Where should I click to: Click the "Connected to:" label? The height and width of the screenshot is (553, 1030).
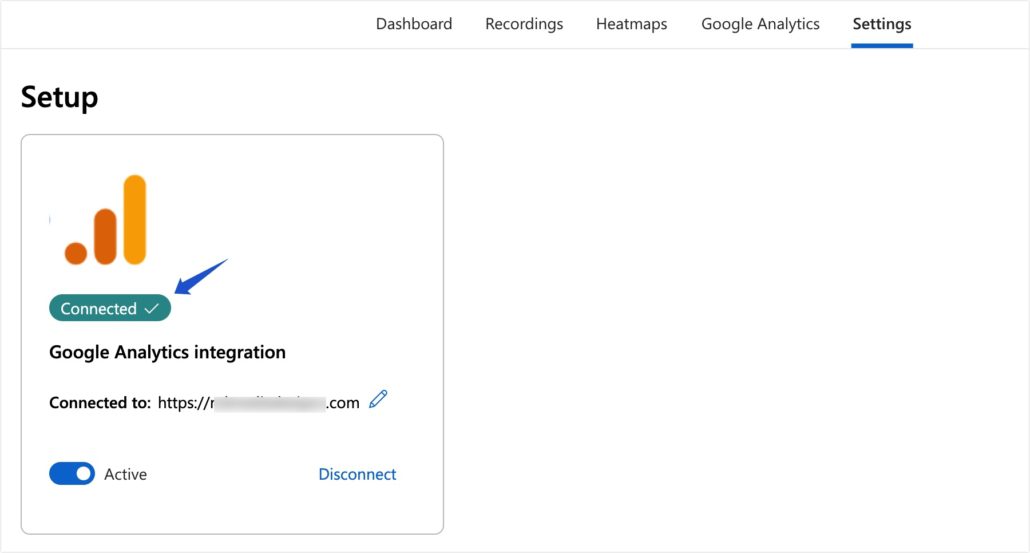pyautogui.click(x=100, y=403)
